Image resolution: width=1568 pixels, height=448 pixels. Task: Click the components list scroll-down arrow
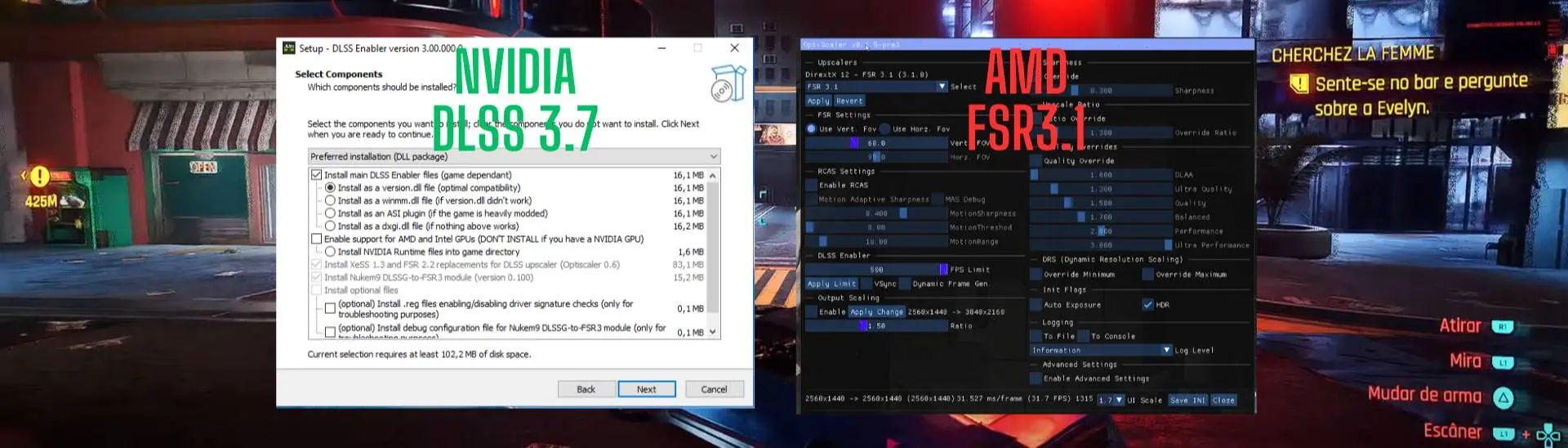point(713,332)
